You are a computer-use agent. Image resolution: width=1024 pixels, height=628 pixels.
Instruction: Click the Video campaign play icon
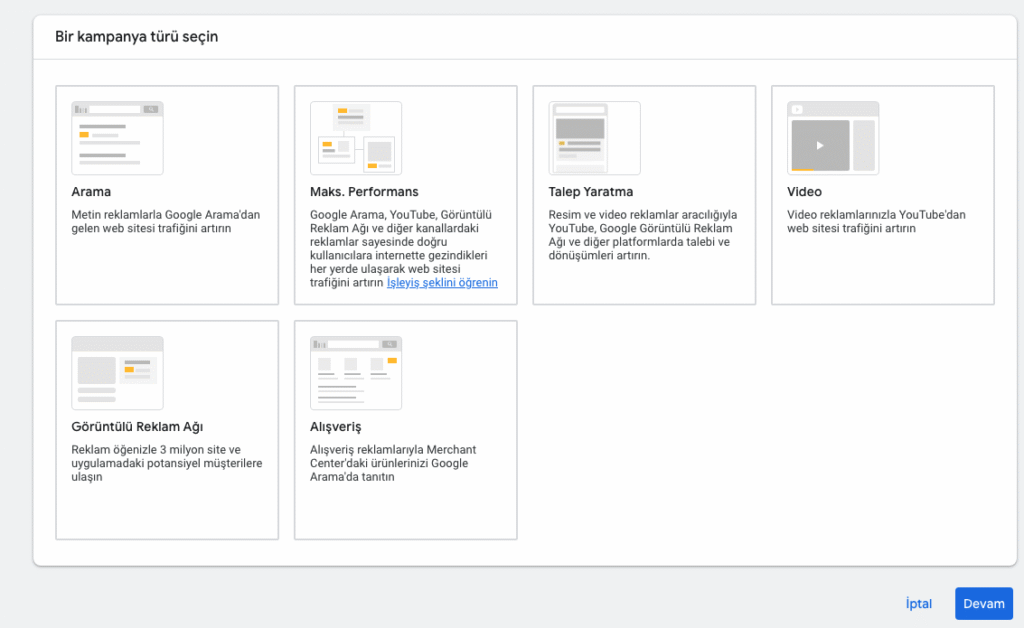click(x=820, y=145)
